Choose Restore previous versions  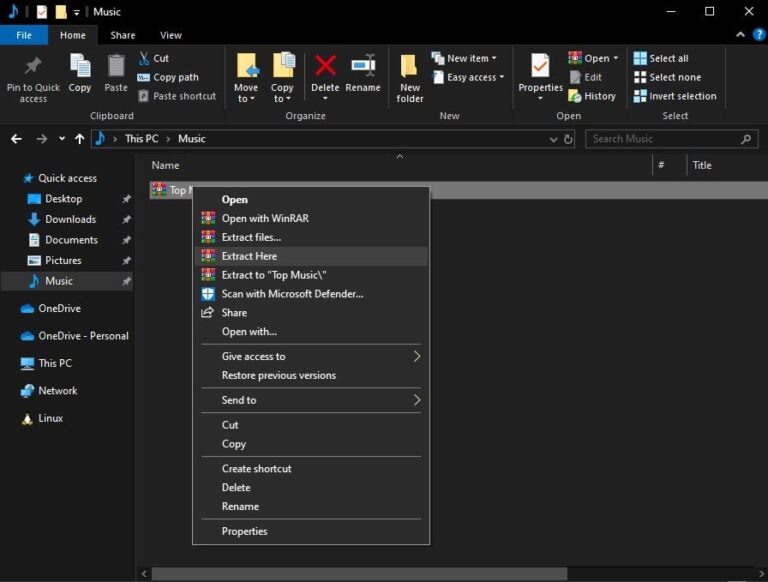click(311, 375)
